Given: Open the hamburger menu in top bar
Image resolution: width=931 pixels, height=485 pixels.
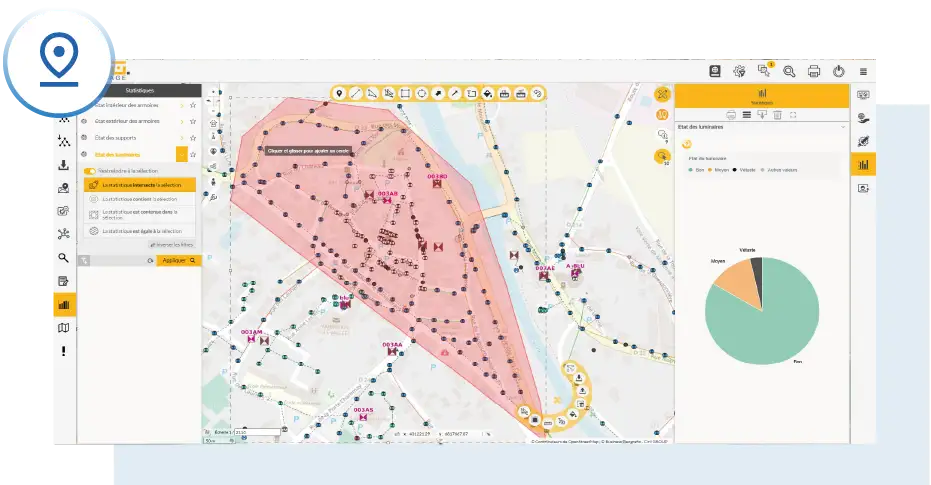Looking at the screenshot, I should (x=864, y=71).
